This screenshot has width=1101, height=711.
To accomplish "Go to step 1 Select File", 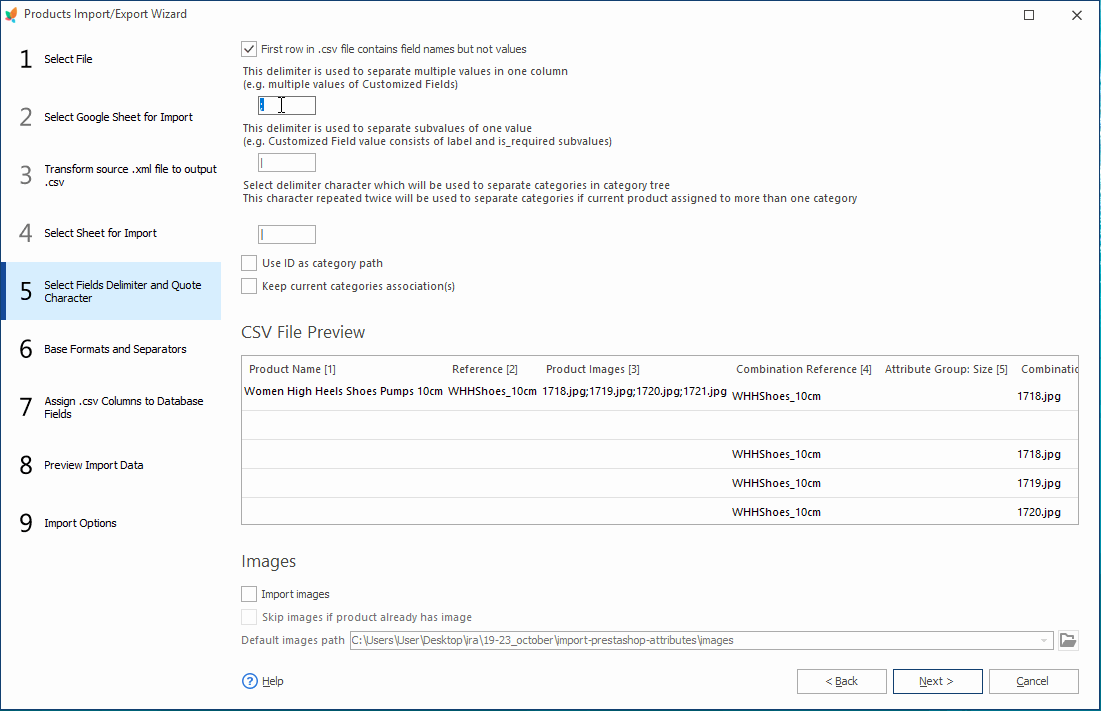I will point(111,59).
